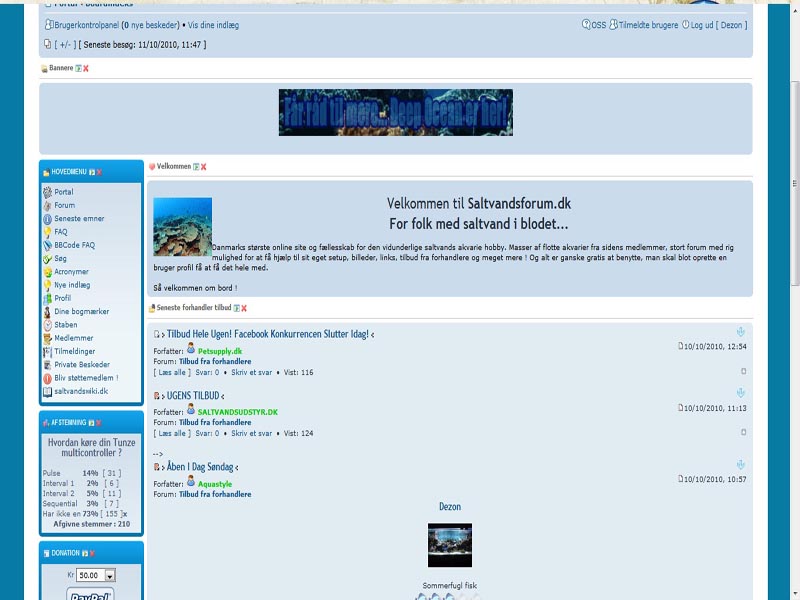Click the Deep Ocean banner image
Viewport: 800px width, 600px height.
coord(396,112)
